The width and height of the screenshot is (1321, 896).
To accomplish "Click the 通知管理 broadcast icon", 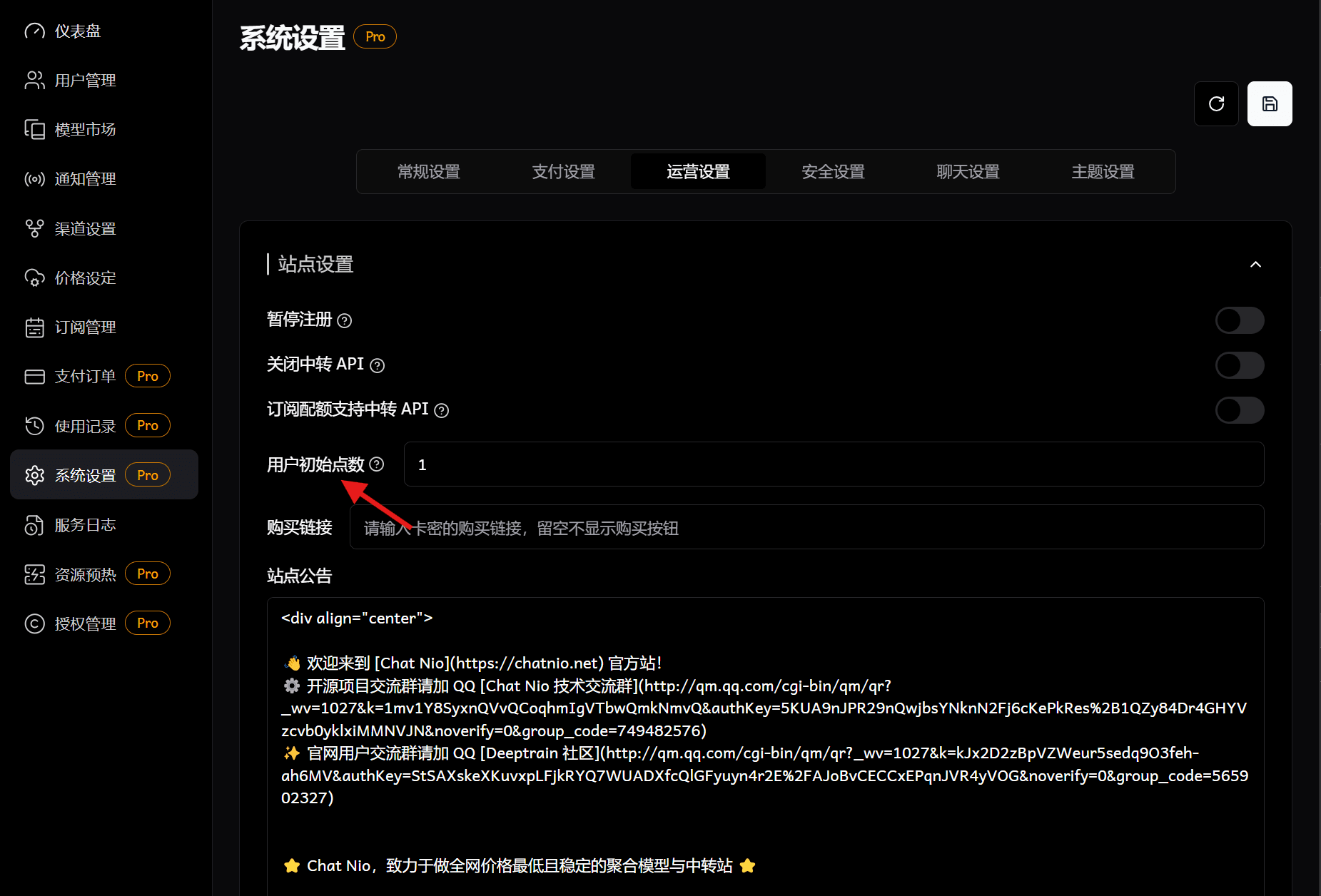I will [x=34, y=179].
